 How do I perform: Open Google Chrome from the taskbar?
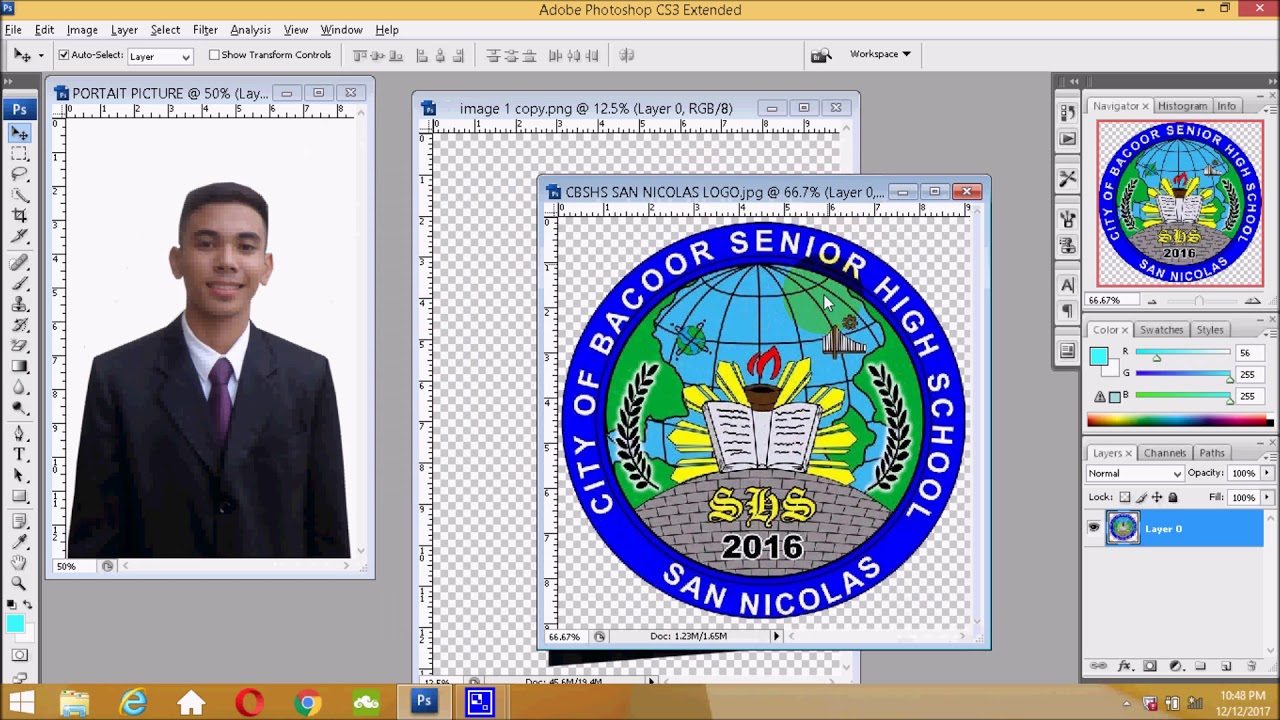(307, 702)
